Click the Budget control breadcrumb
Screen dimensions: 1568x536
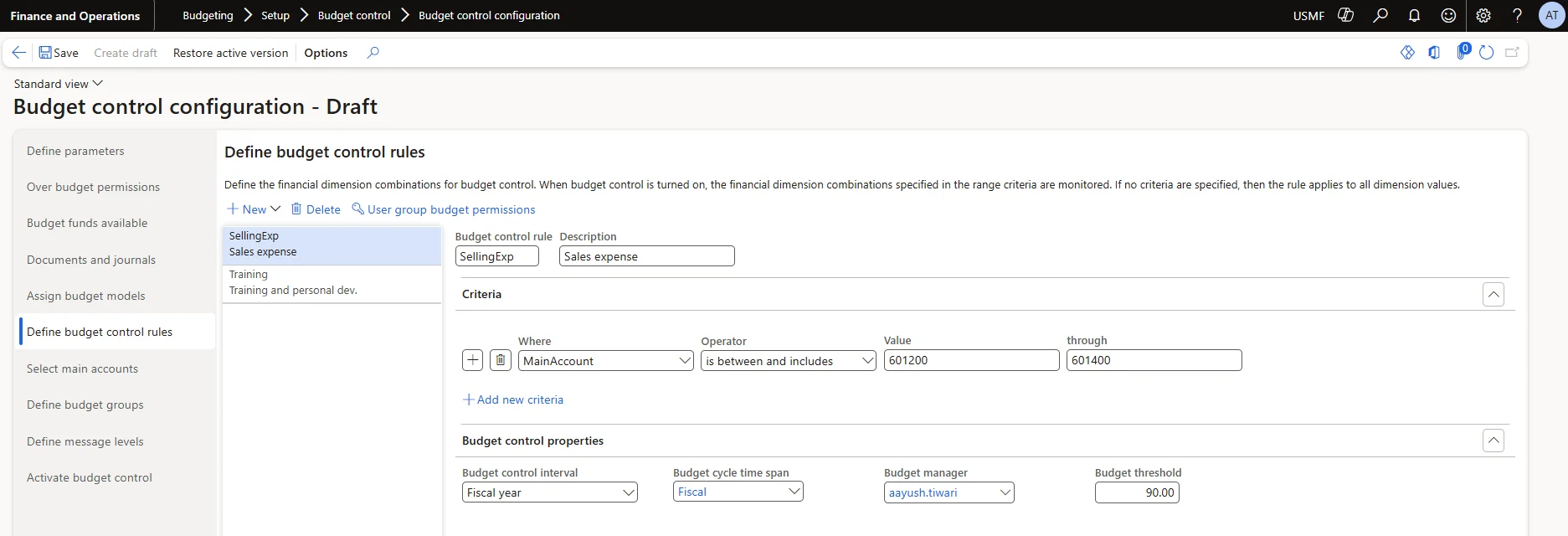point(354,15)
